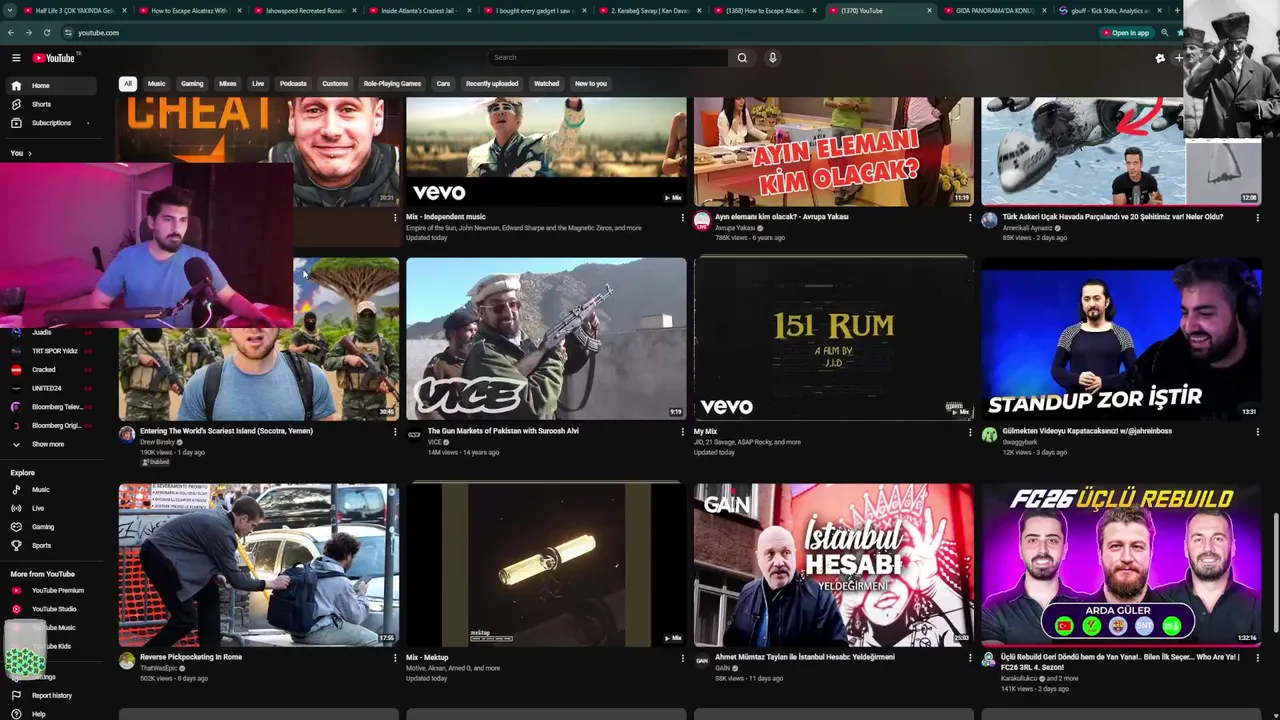Viewport: 1280px width, 720px height.
Task: Open title Türk Askeri Uçak Havada Parçalandı
Action: click(x=1113, y=217)
